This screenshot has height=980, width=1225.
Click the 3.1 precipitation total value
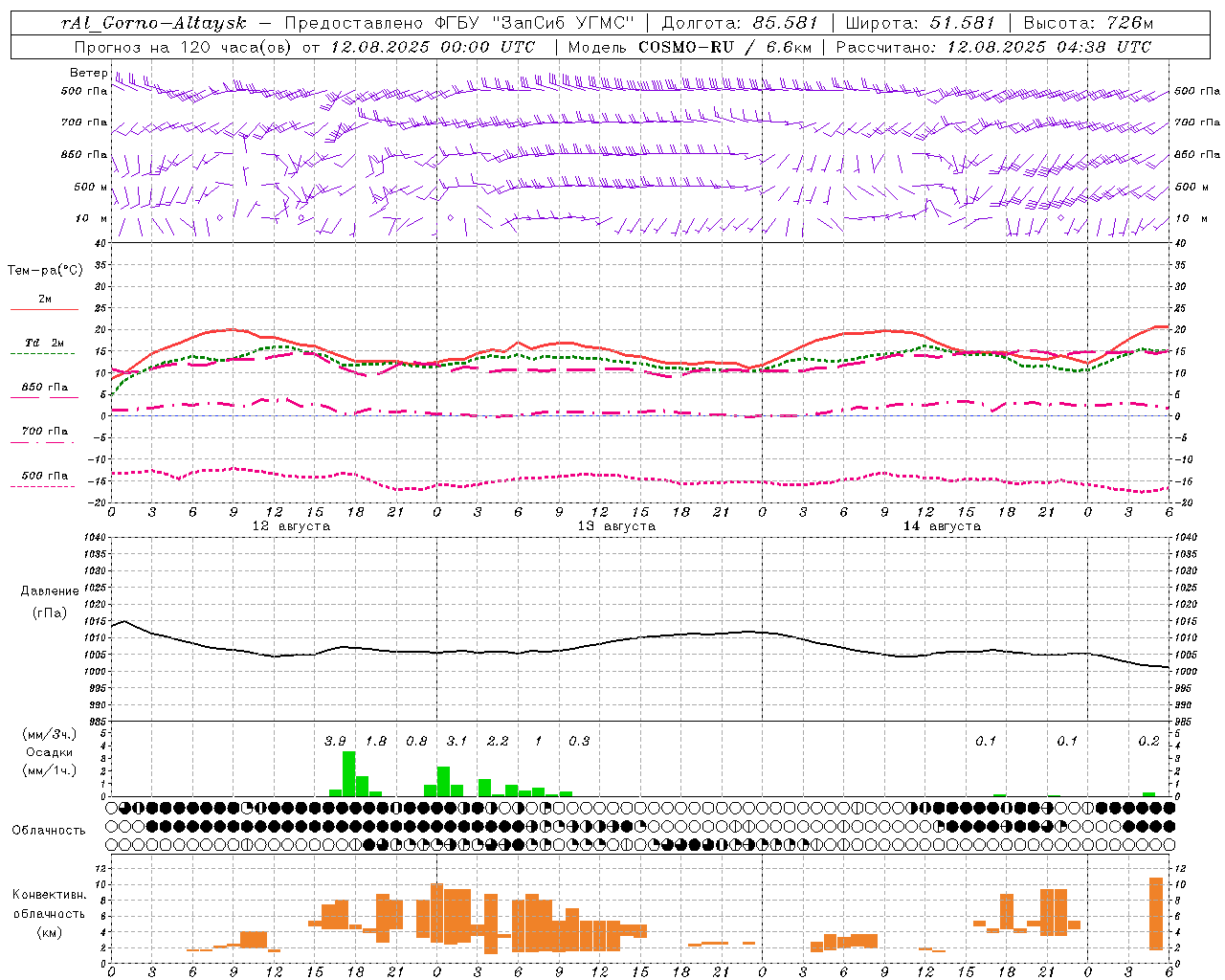point(457,741)
